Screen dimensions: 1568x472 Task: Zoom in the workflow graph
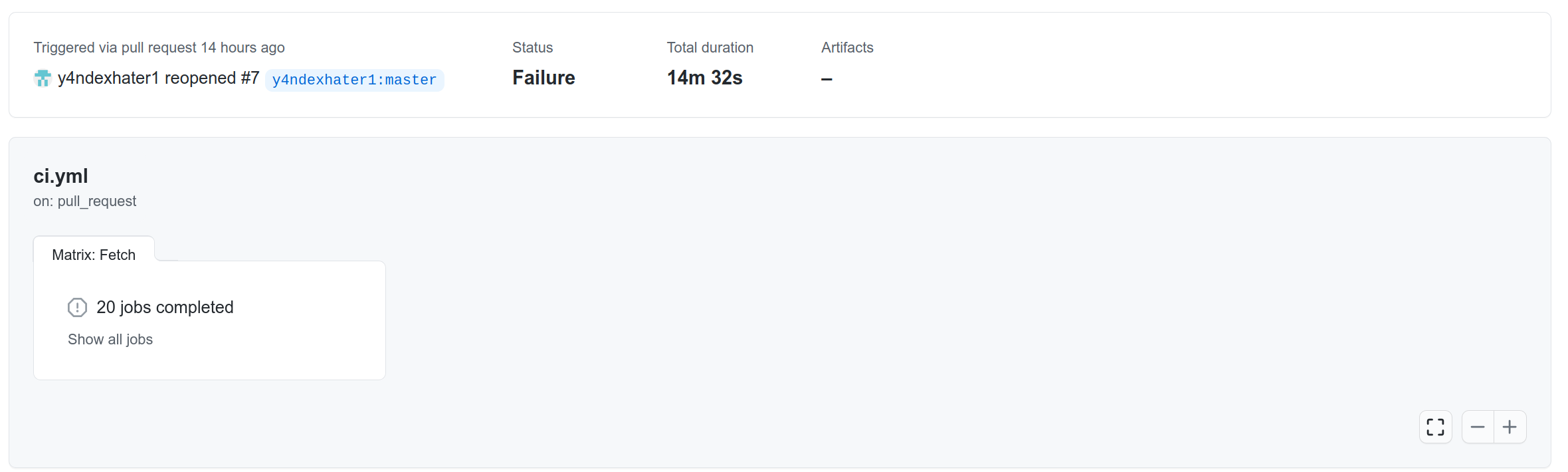pos(1510,427)
